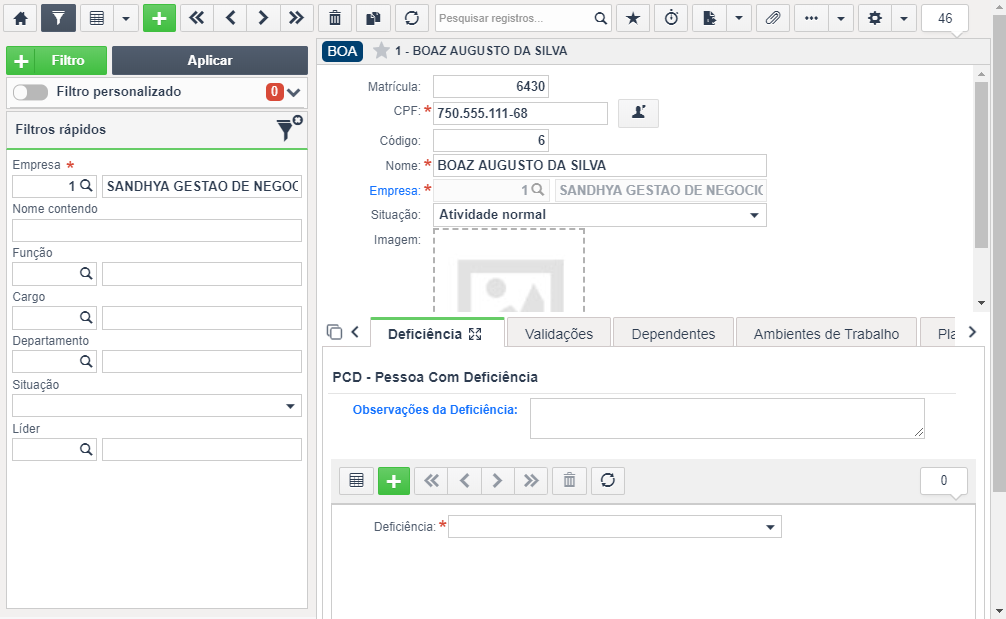Show earlier tabs with the left chevron
This screenshot has height=619, width=1006.
[x=355, y=332]
